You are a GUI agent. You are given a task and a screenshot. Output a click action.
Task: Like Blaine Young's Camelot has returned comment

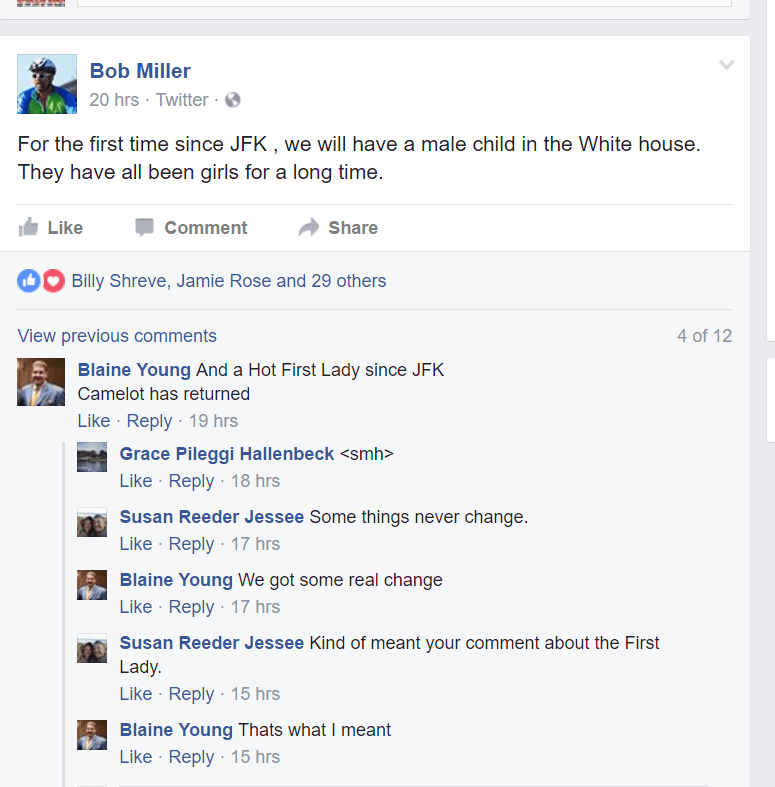pyautogui.click(x=94, y=421)
